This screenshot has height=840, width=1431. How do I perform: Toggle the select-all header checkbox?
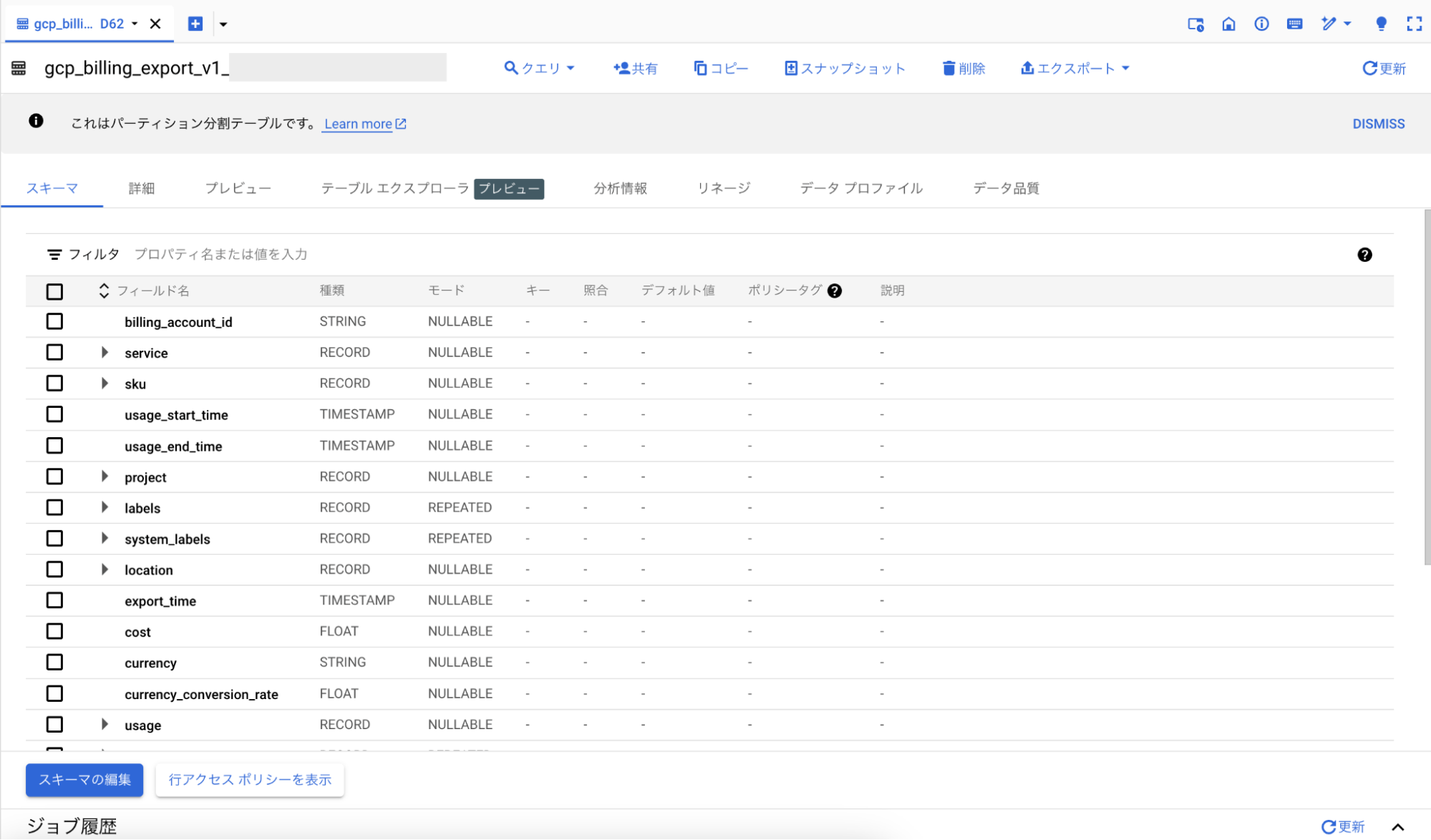coord(54,291)
